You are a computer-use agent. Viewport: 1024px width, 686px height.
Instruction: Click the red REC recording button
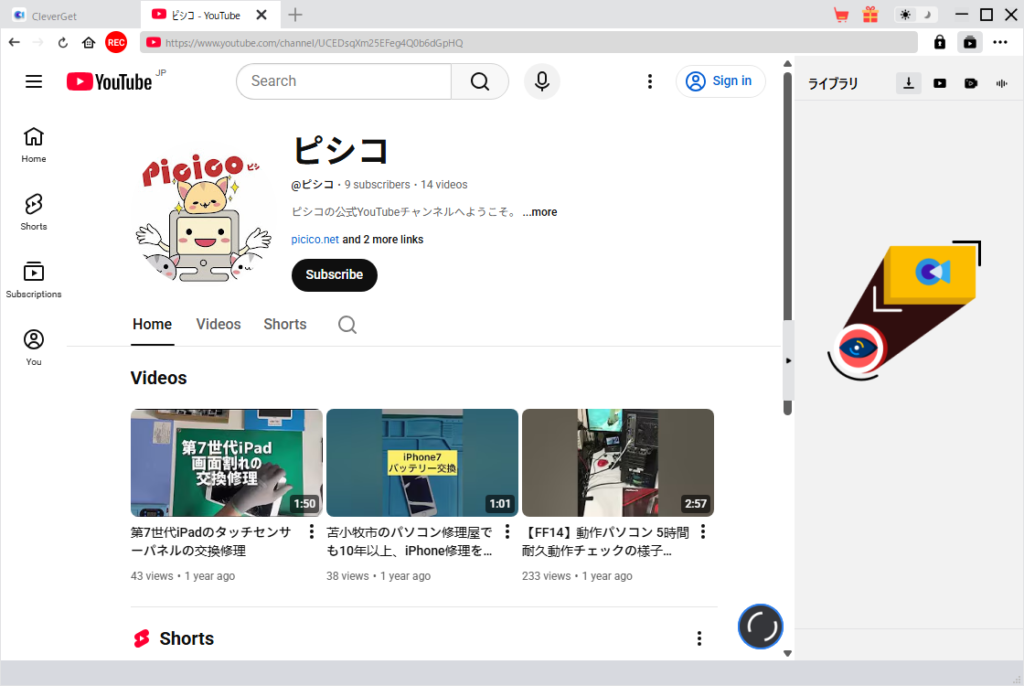(116, 42)
